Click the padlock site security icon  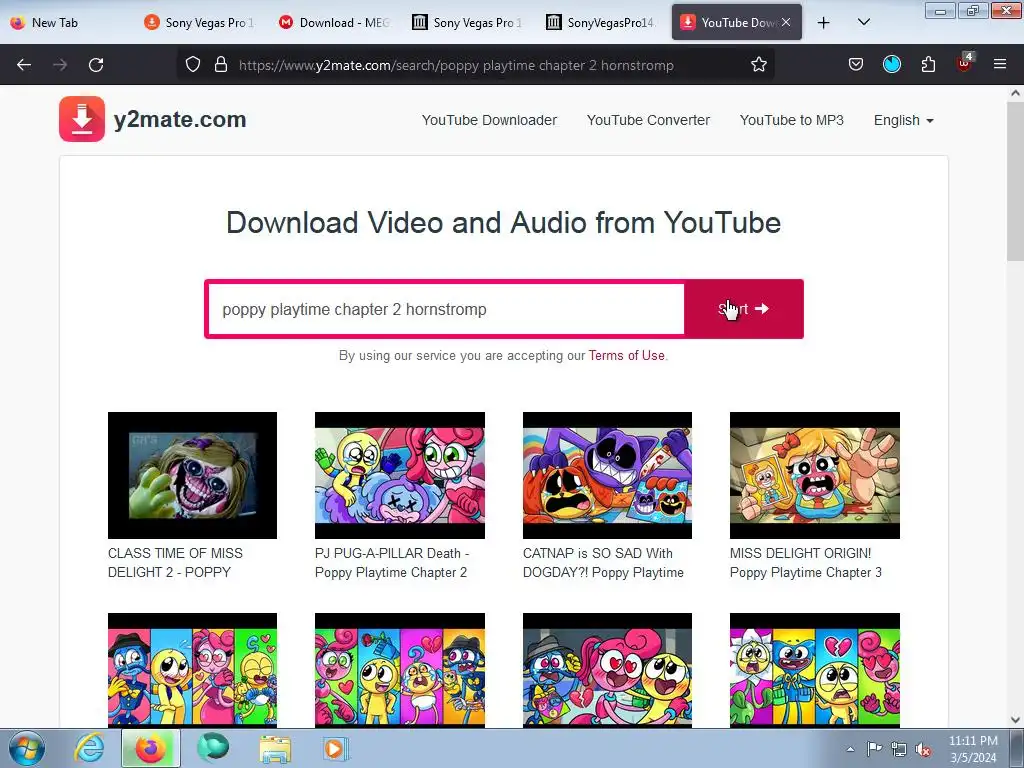pos(221,64)
